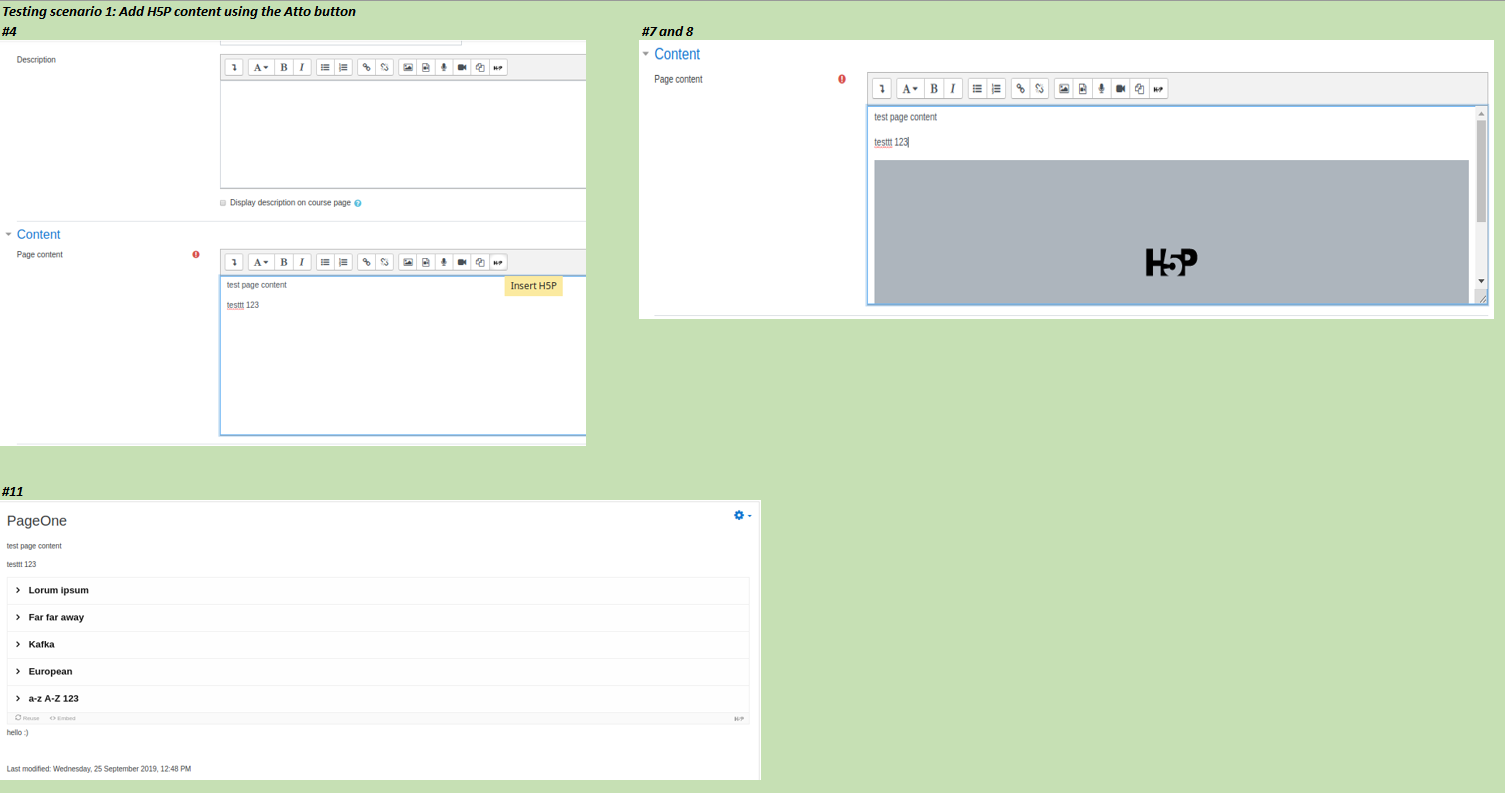Record audio from Description editor toolbar

(444, 67)
